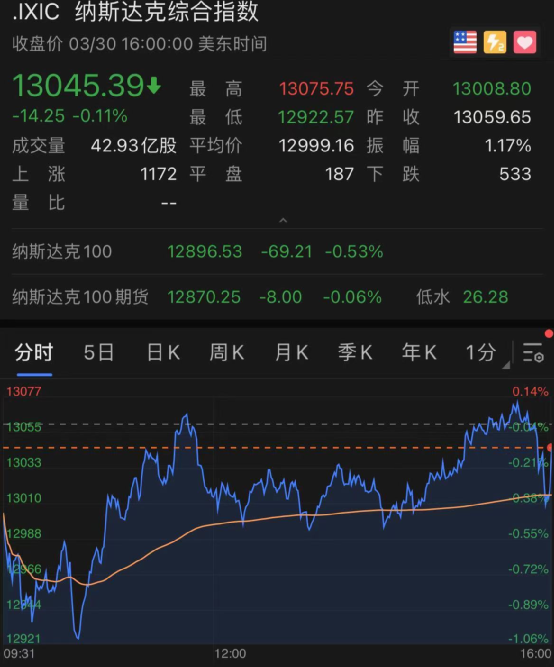
Task: Tap the US flag market icon
Action: (x=465, y=42)
